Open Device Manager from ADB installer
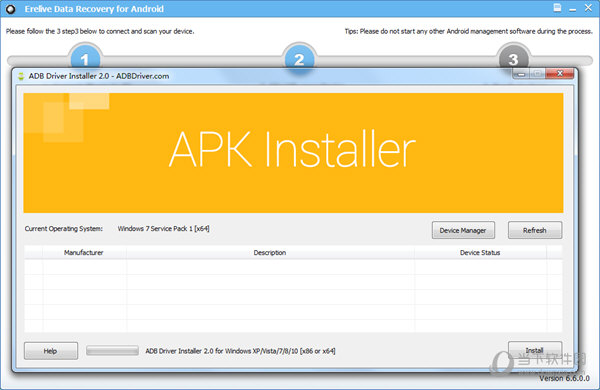This screenshot has height=390, width=600. pos(463,230)
